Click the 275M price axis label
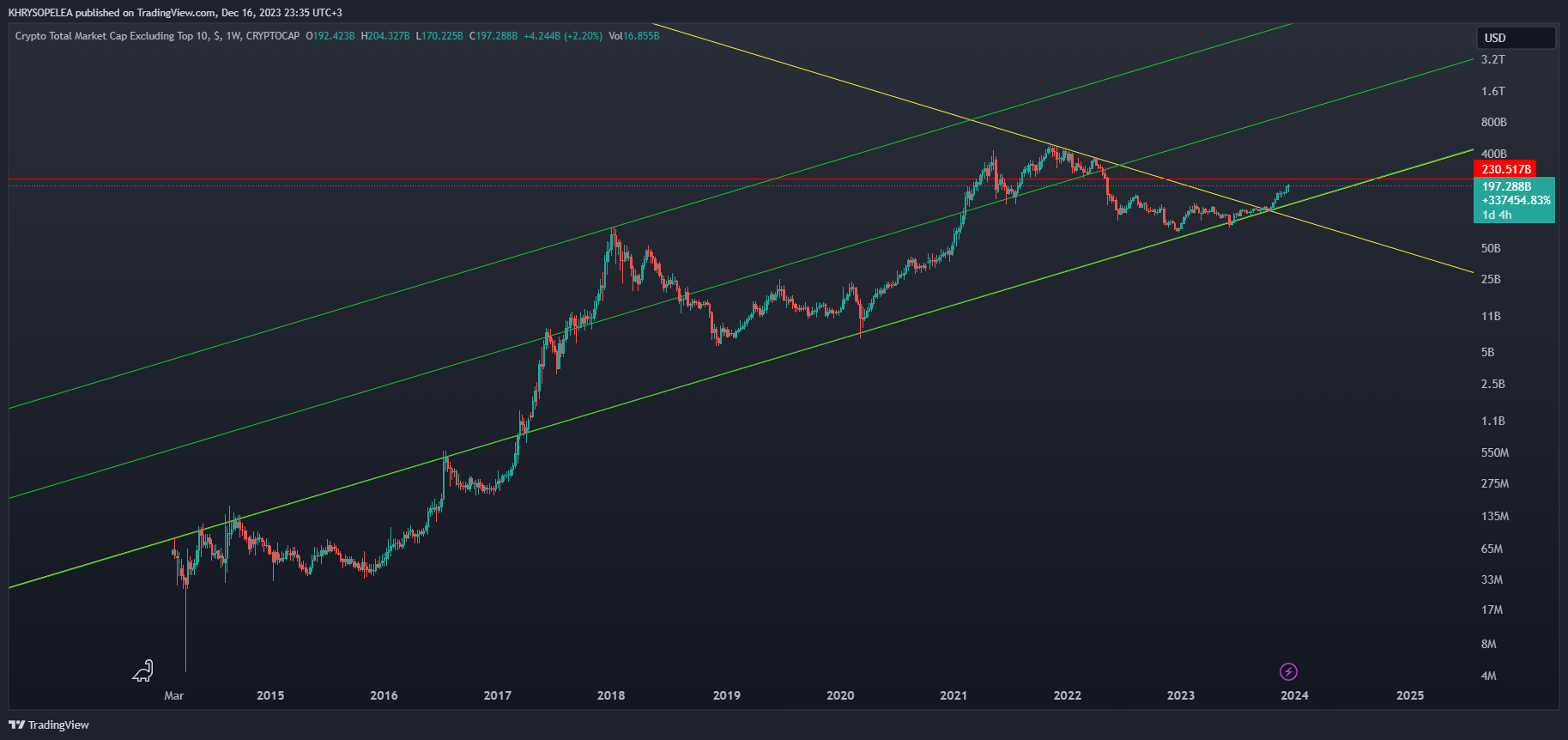 click(x=1494, y=483)
